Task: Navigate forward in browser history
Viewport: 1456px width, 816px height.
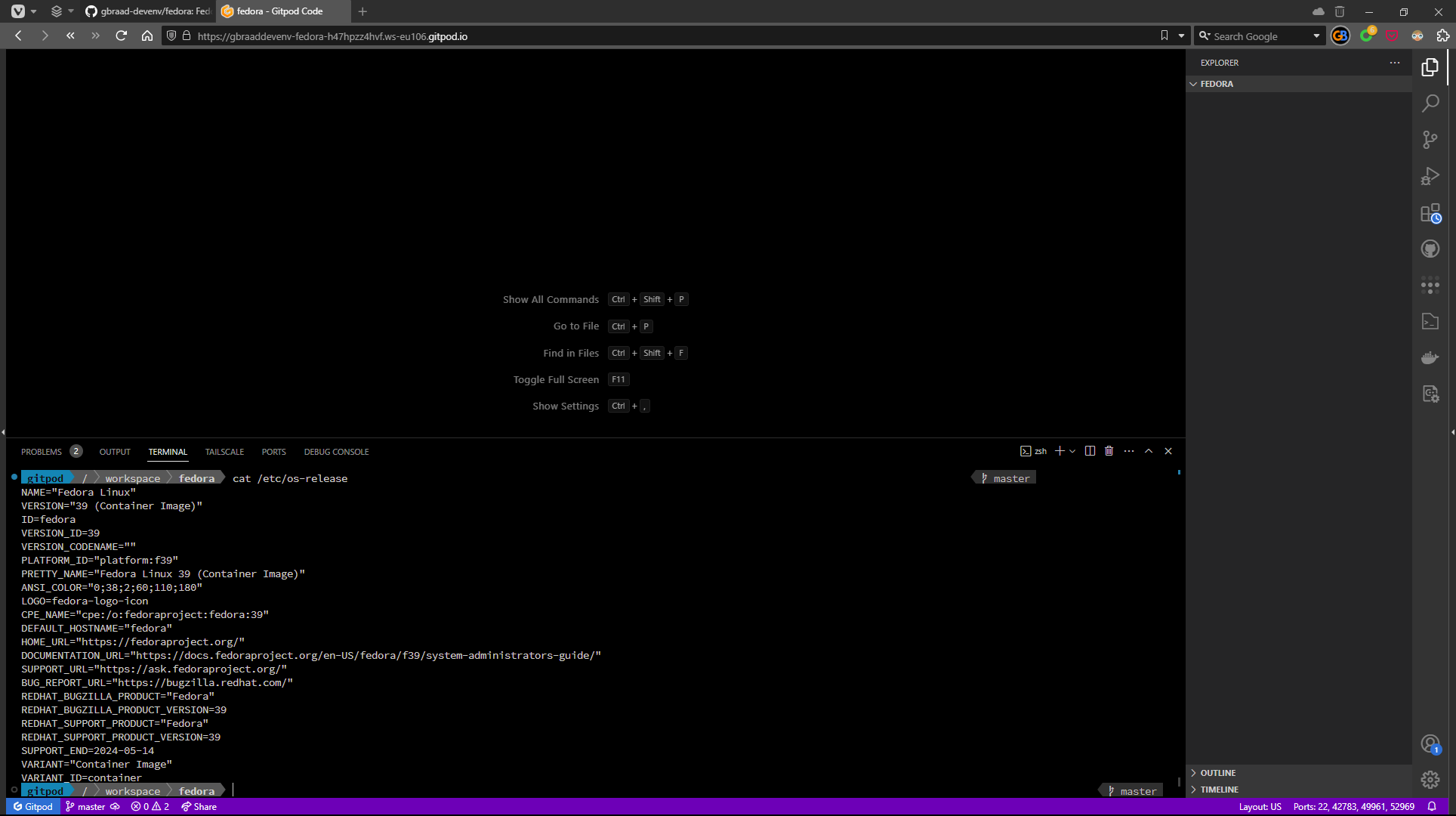Action: click(45, 36)
